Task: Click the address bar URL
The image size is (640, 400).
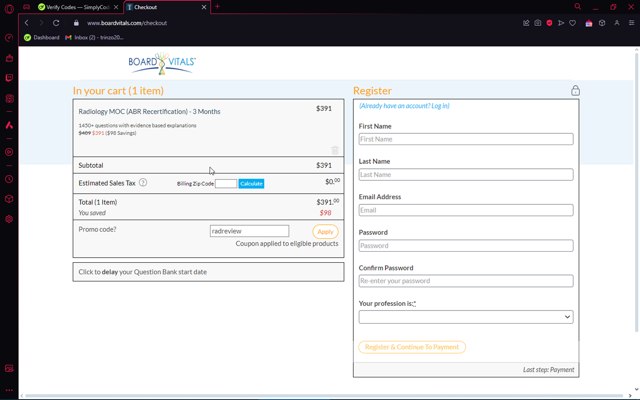Action: coord(127,23)
